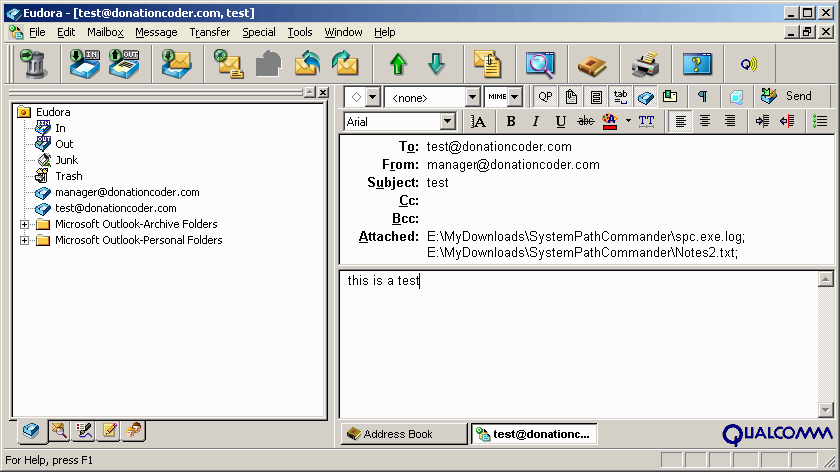This screenshot has height=472, width=840.
Task: Click the Forward toolbar icon
Action: tap(345, 64)
